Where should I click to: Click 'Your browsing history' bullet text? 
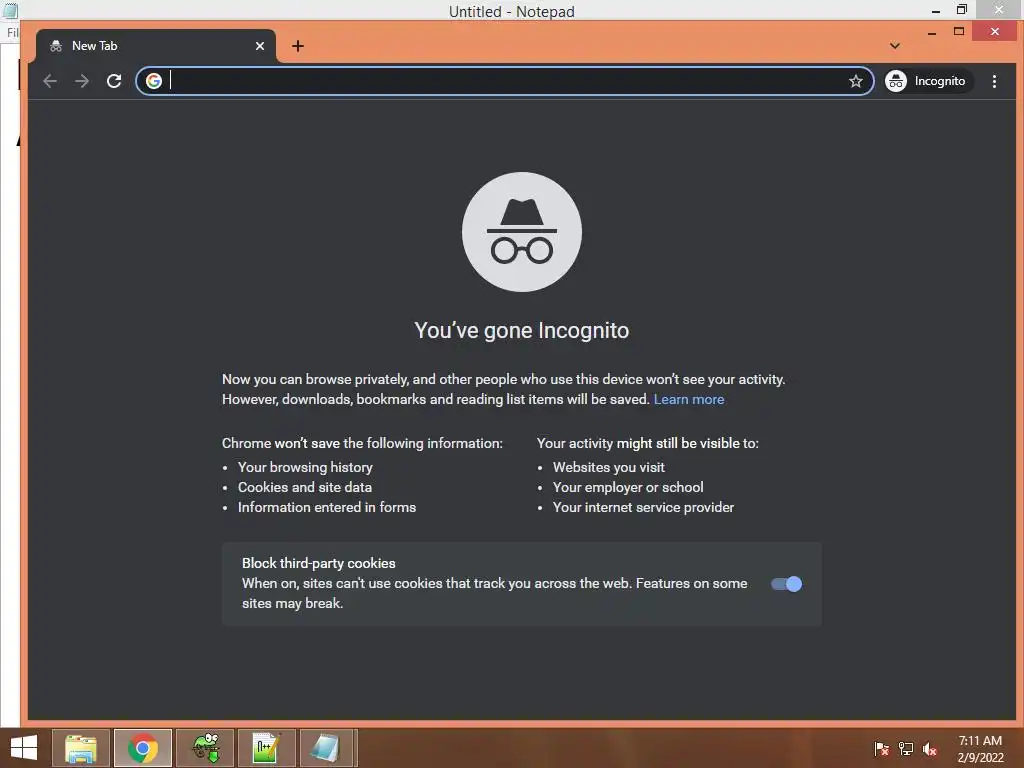coord(305,467)
